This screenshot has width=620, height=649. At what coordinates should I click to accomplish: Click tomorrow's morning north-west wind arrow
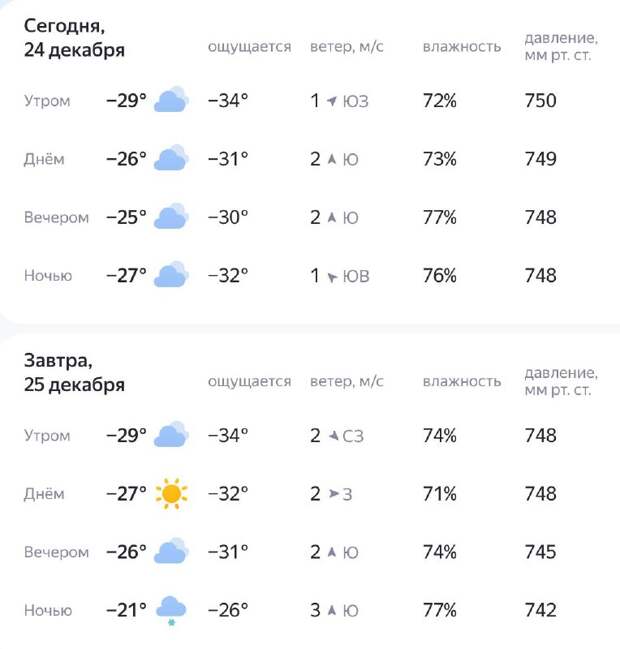(x=332, y=436)
